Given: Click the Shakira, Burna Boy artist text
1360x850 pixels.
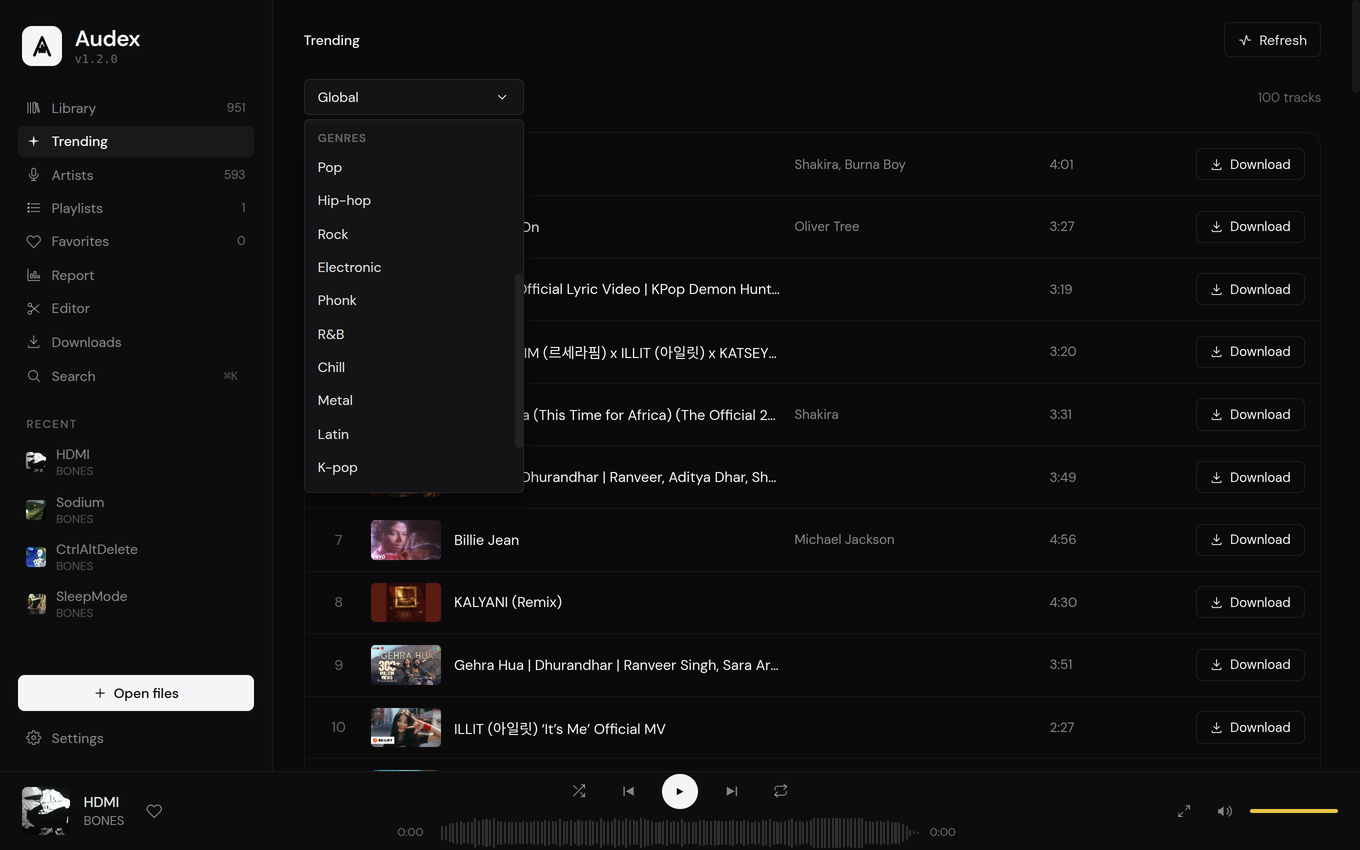Looking at the screenshot, I should tap(849, 164).
